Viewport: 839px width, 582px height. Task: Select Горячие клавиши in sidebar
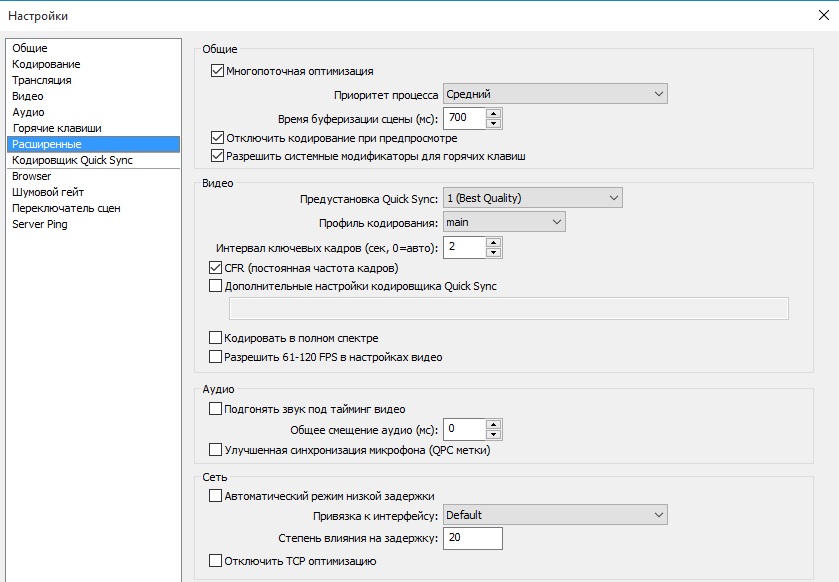57,128
